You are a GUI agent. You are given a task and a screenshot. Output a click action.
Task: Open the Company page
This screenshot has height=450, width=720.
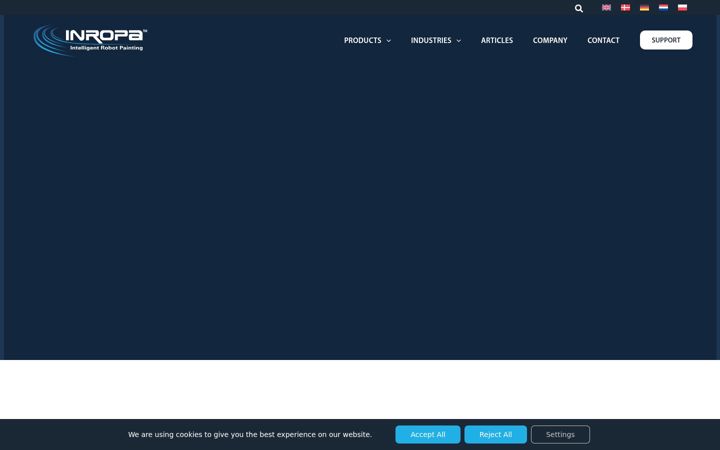(550, 40)
